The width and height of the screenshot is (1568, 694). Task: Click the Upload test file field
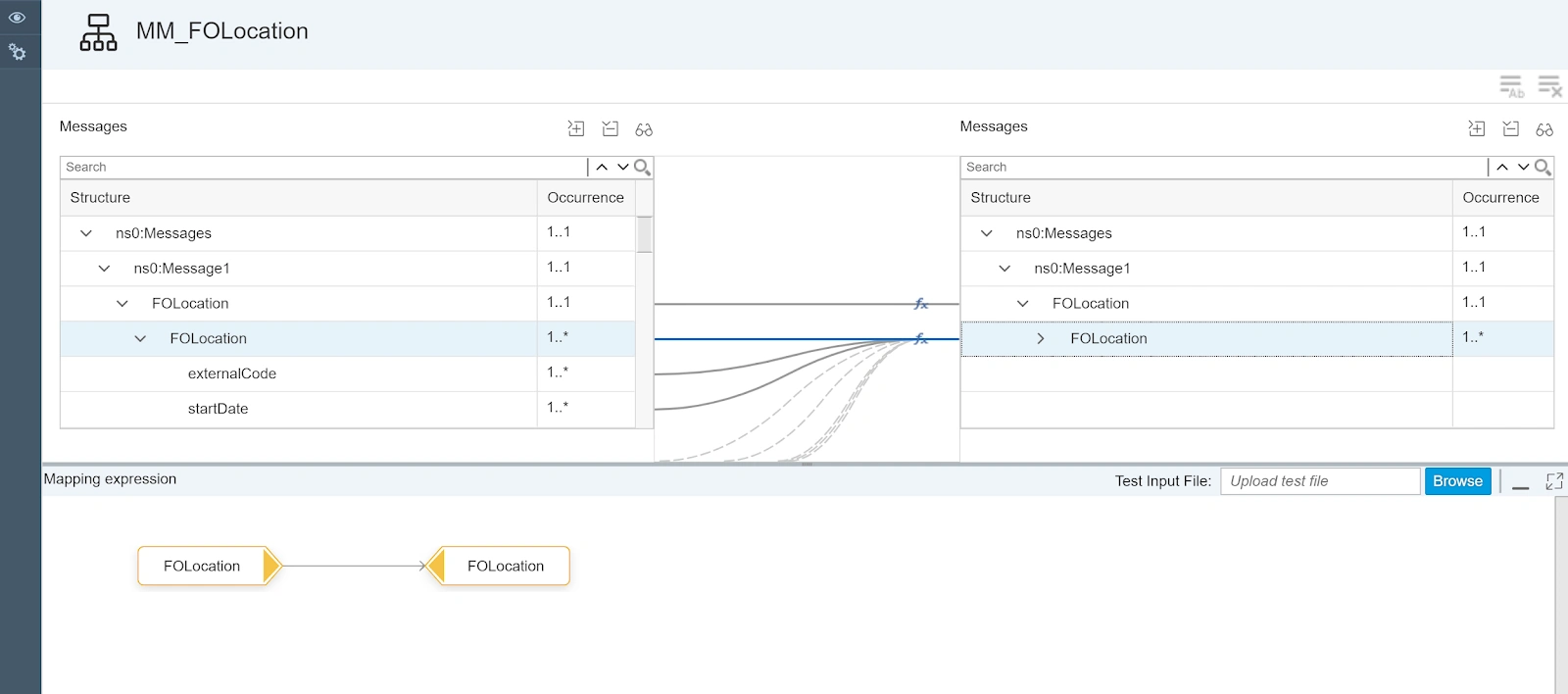coord(1320,481)
